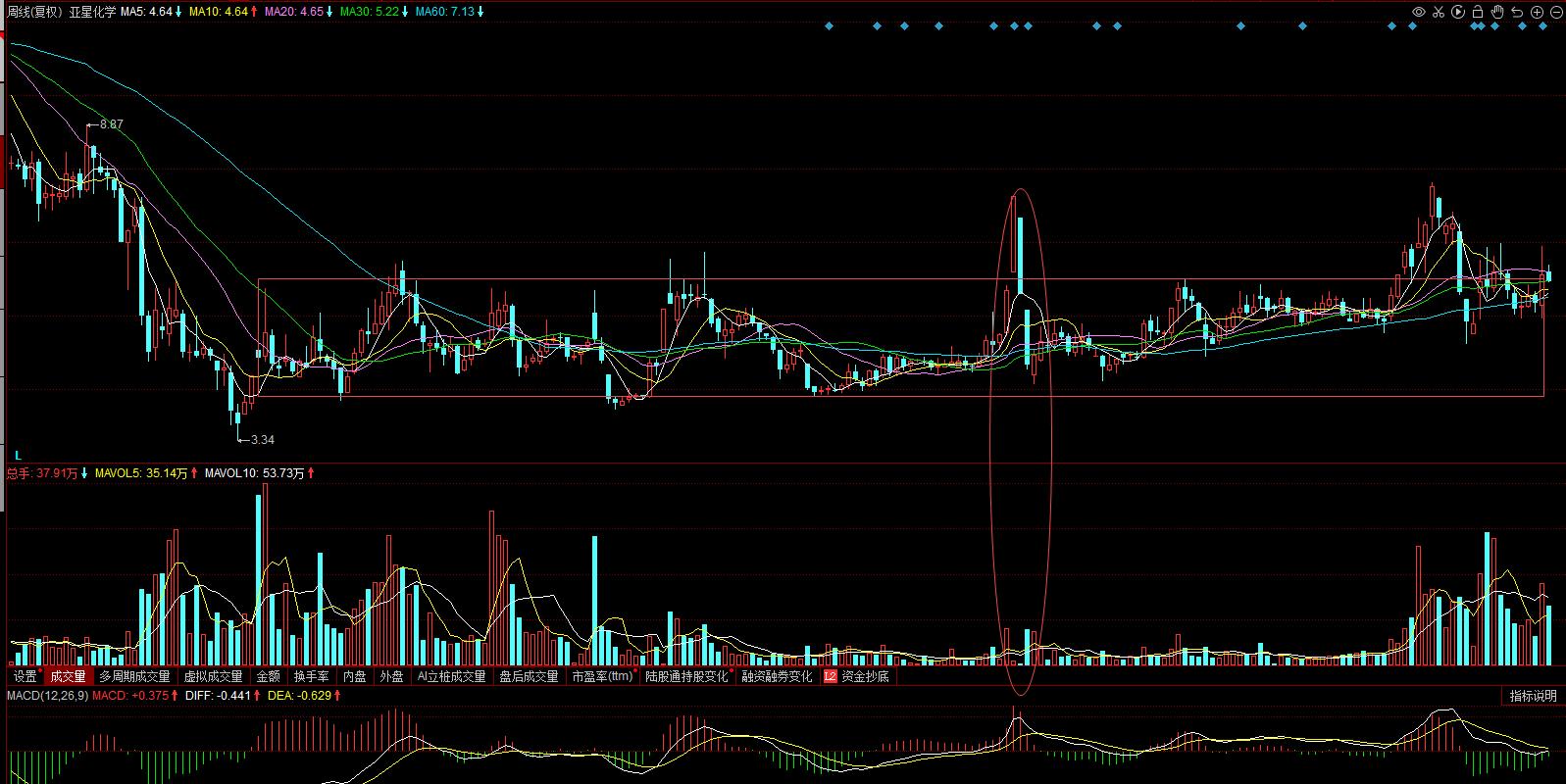Click the 指标说明 button
Screen dimensions: 1566x784
1533,696
